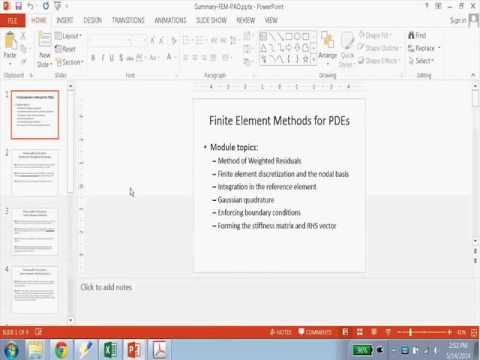The width and height of the screenshot is (480, 360).
Task: Open PowerPoint from the taskbar
Action: point(134,350)
